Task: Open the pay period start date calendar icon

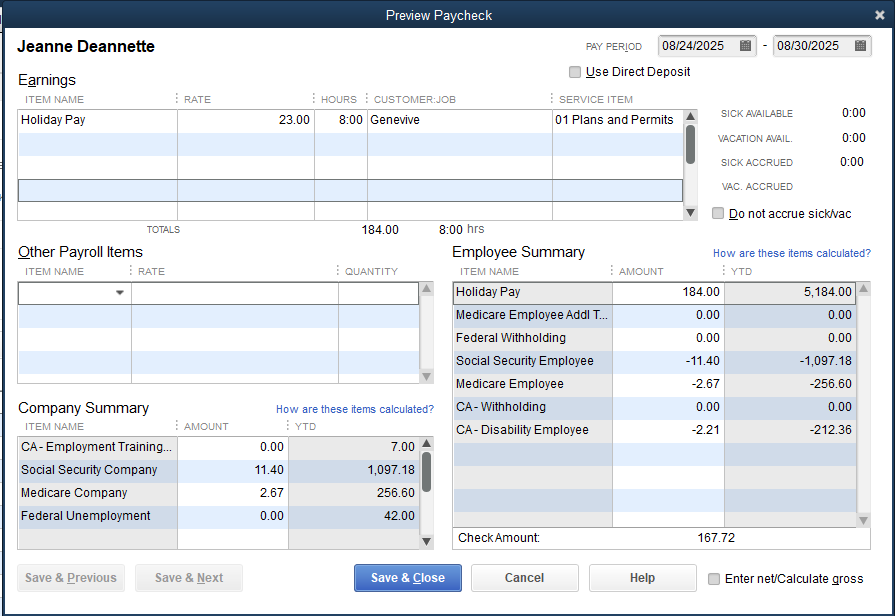Action: pos(745,46)
